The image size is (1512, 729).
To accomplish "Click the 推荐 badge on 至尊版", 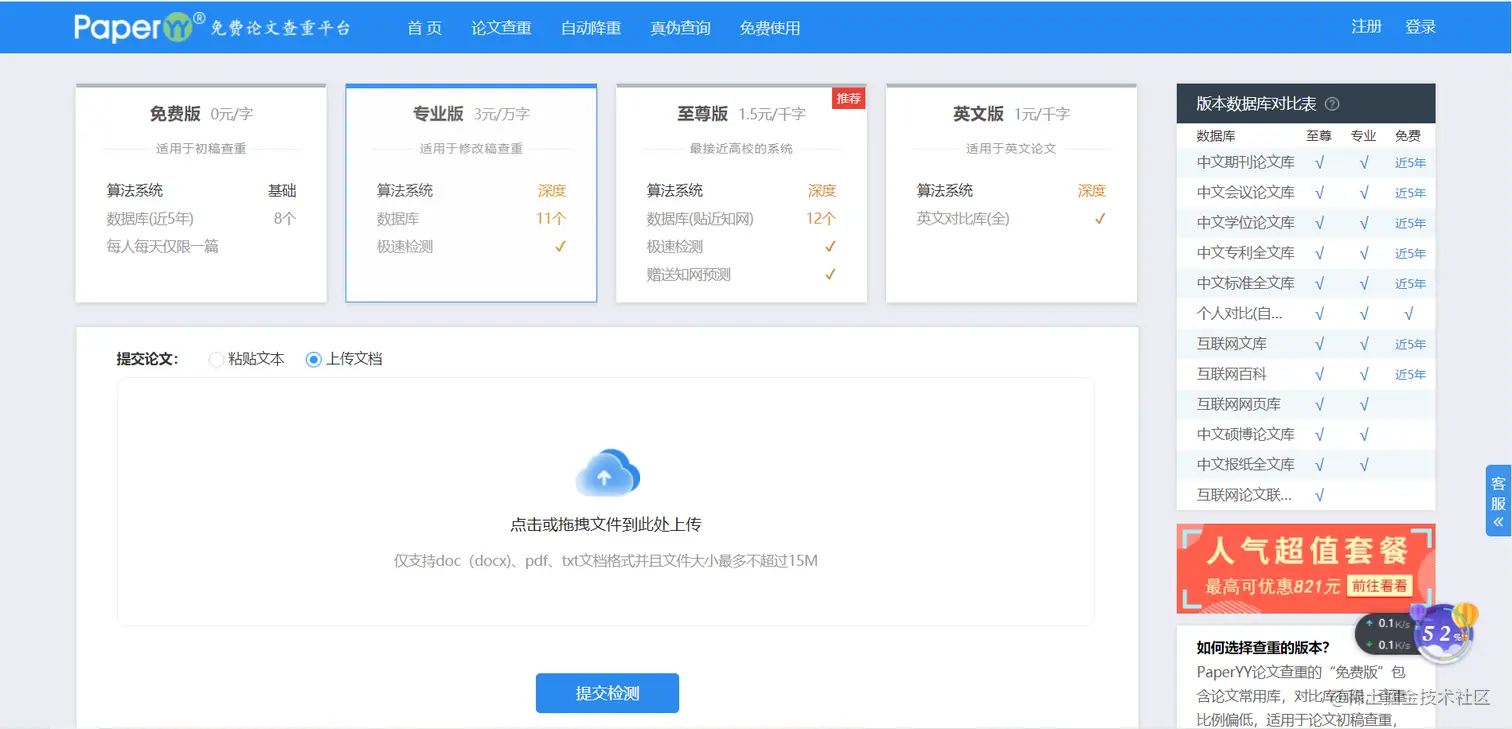I will pos(849,98).
